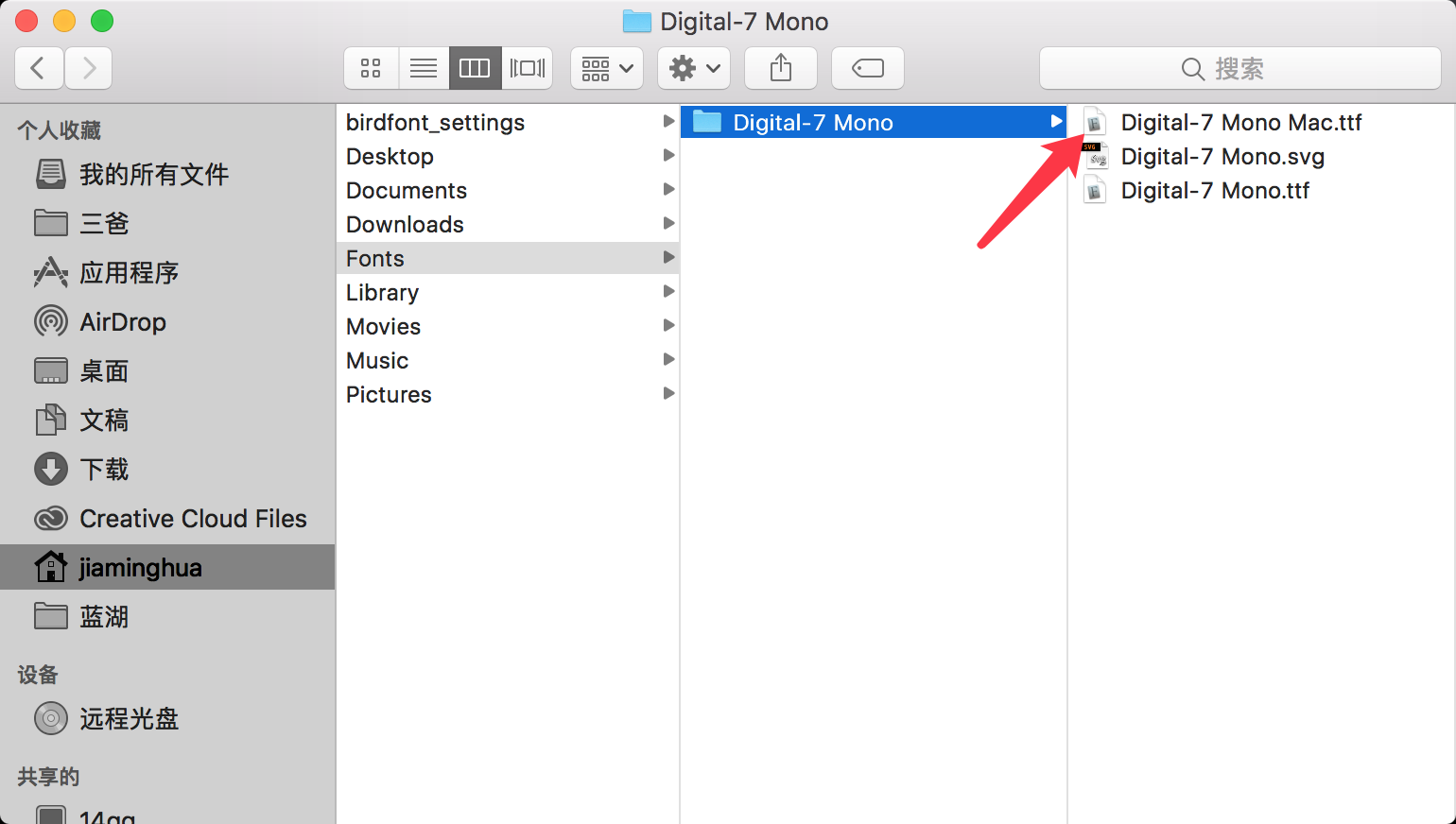
Task: Click the Edit Tags toolbar button
Action: point(868,68)
